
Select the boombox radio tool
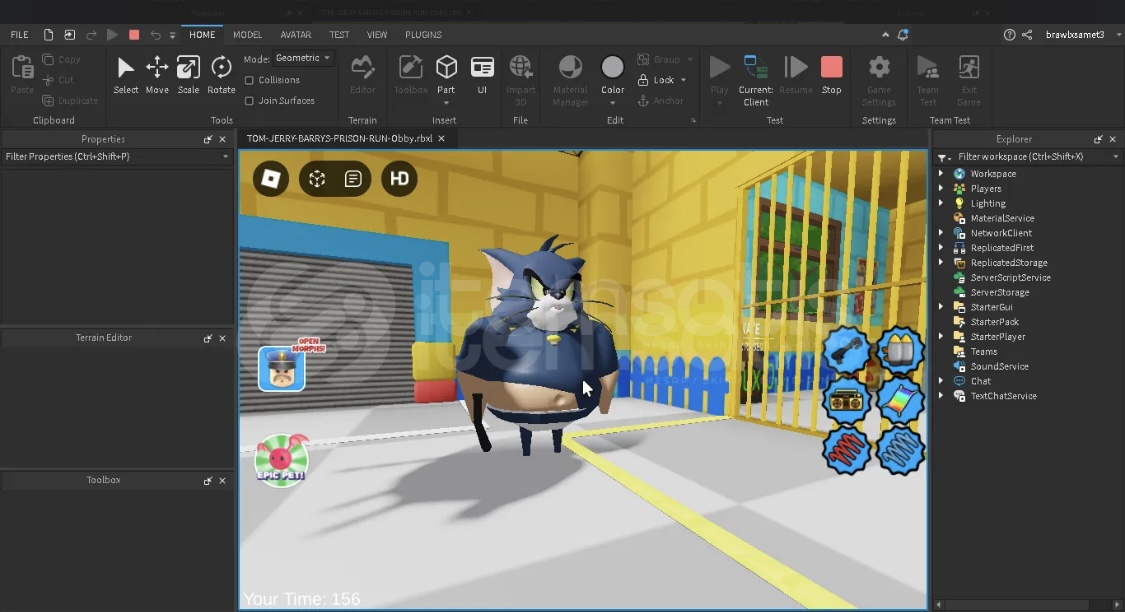click(847, 401)
